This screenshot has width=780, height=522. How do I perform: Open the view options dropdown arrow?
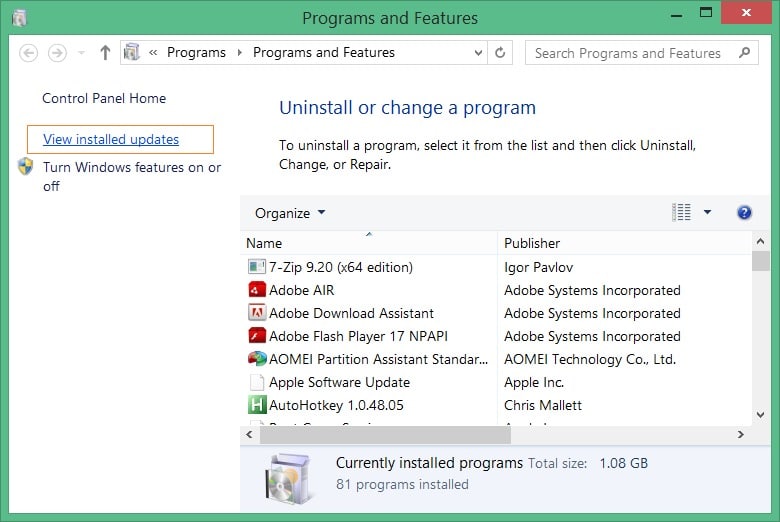(707, 212)
